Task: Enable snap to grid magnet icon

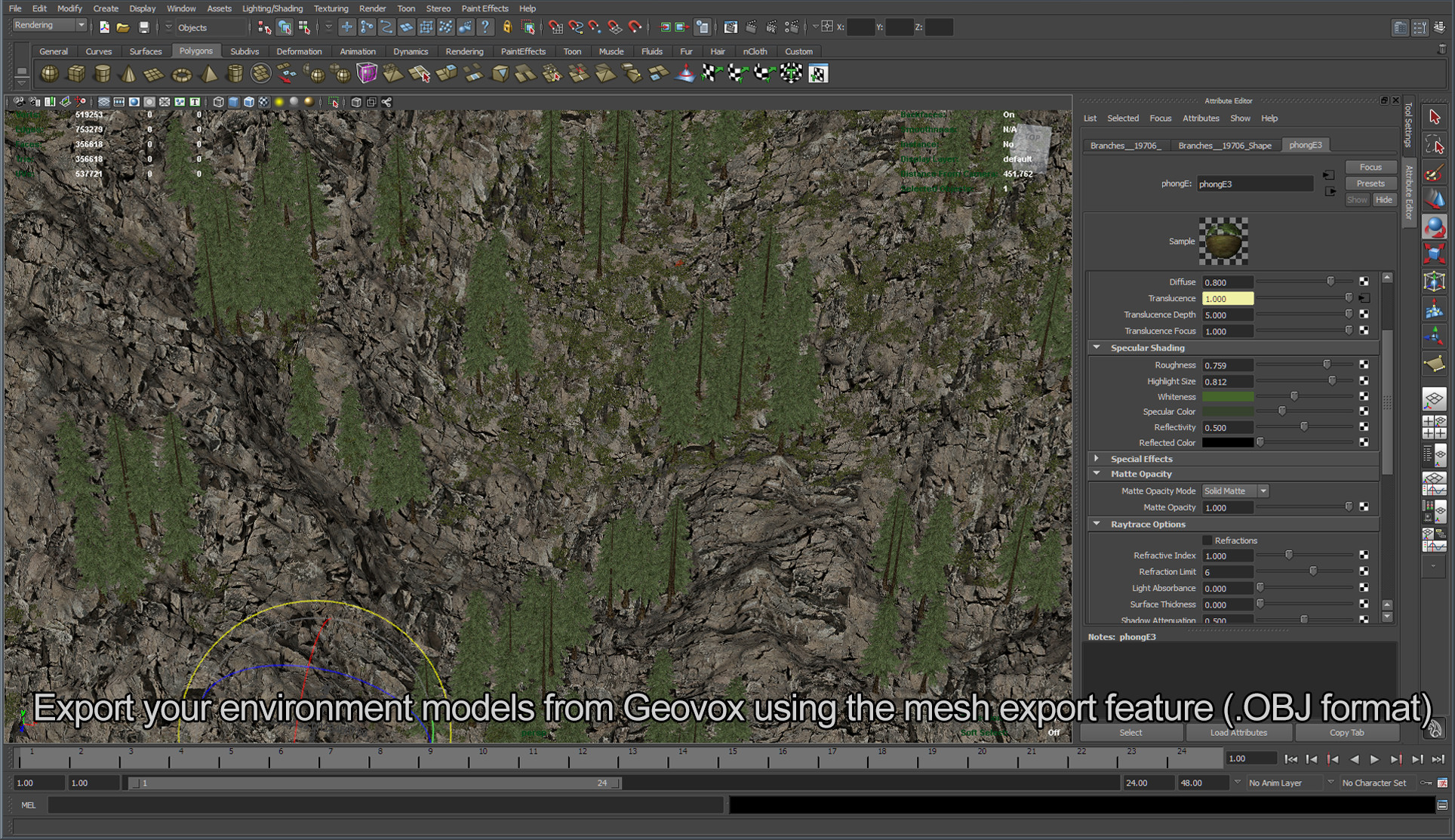Action: coord(556,26)
